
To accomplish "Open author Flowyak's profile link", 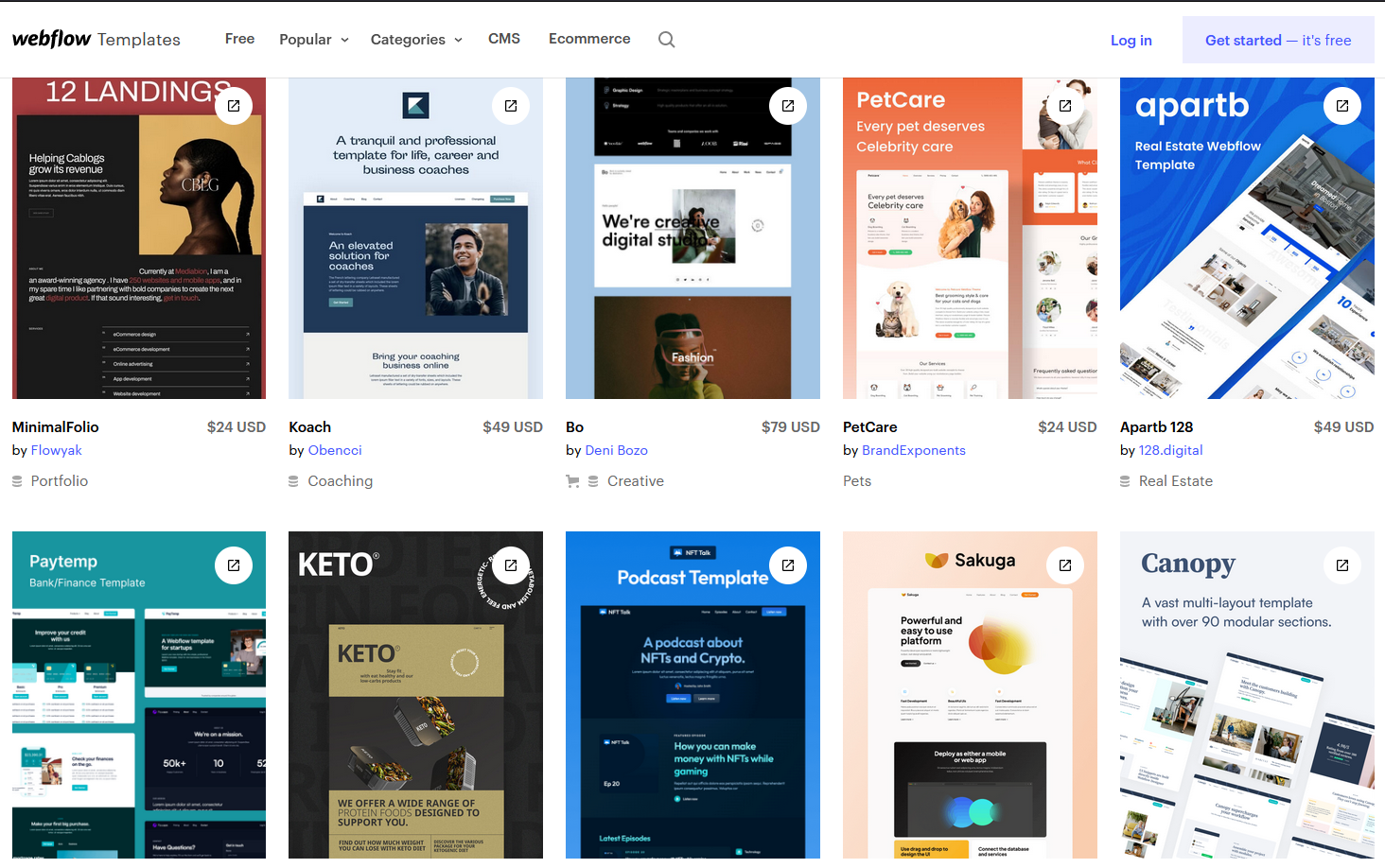I will tap(57, 450).
